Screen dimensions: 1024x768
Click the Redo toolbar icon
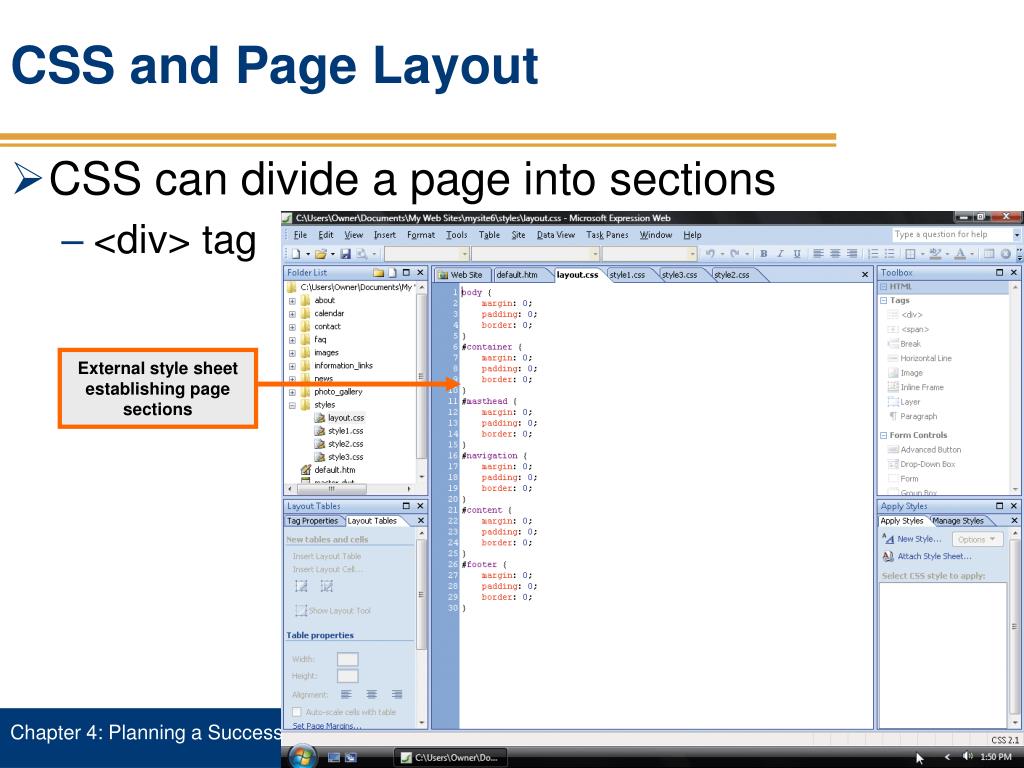(735, 253)
